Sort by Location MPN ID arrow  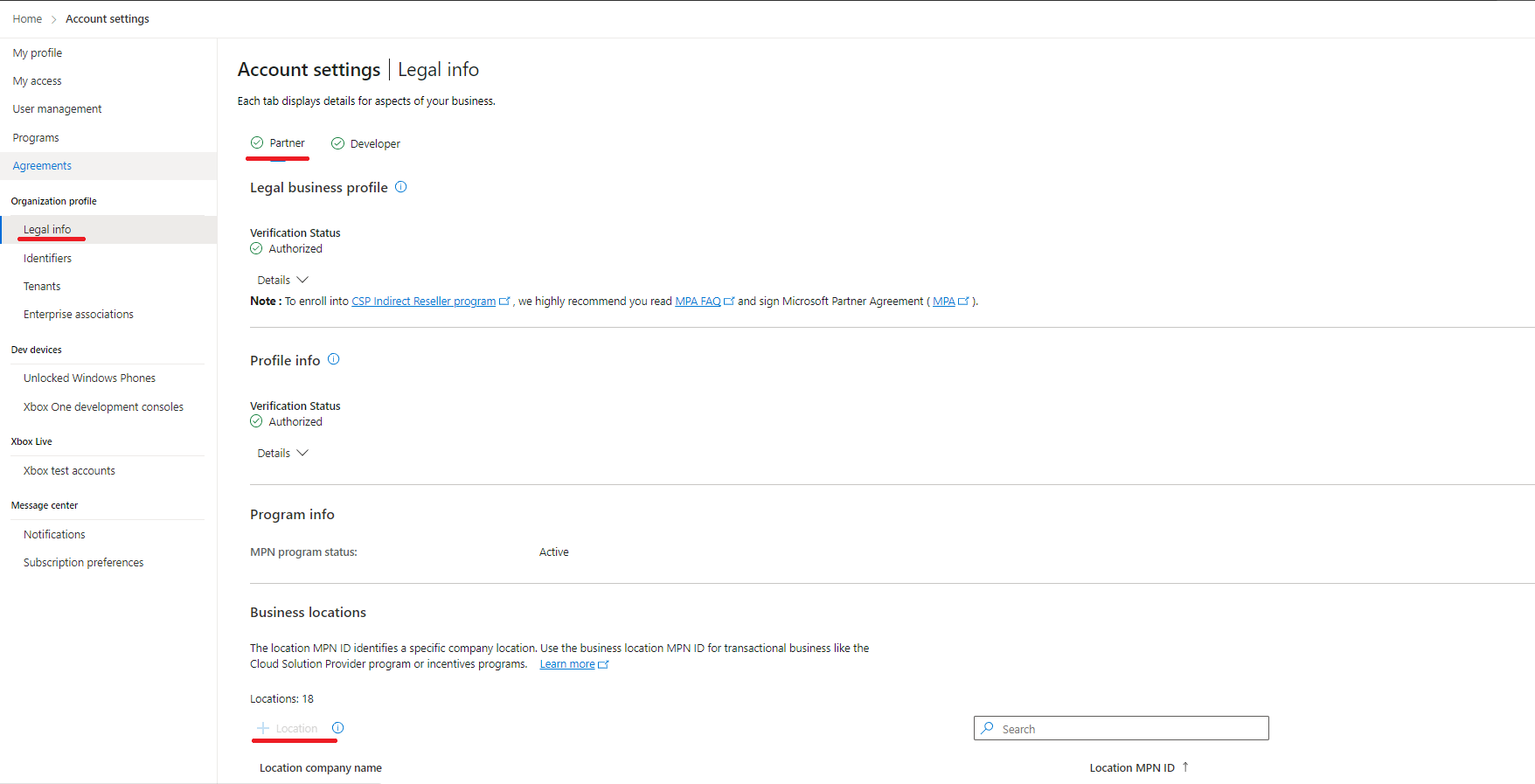pyautogui.click(x=1185, y=767)
